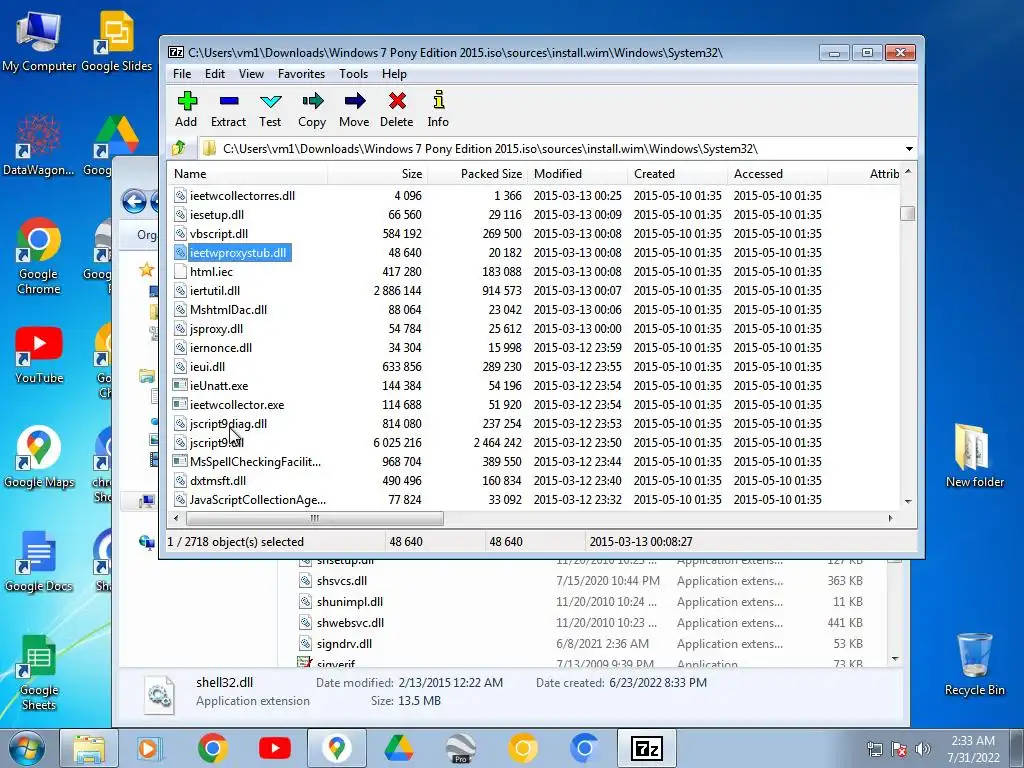Select file vbscript.dll
The height and width of the screenshot is (768, 1024).
[x=219, y=233]
